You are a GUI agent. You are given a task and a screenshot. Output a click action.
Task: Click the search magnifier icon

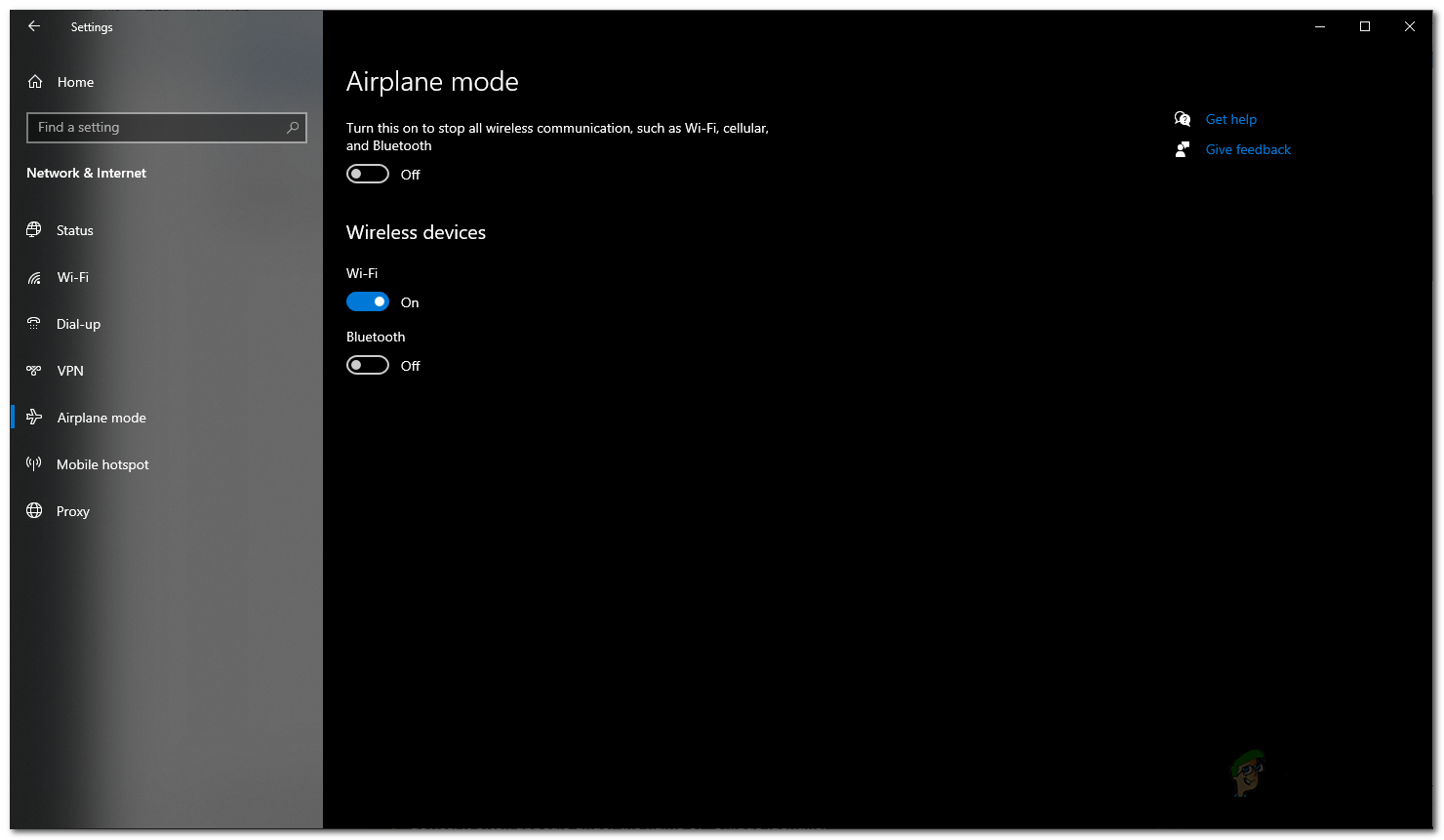[x=293, y=128]
